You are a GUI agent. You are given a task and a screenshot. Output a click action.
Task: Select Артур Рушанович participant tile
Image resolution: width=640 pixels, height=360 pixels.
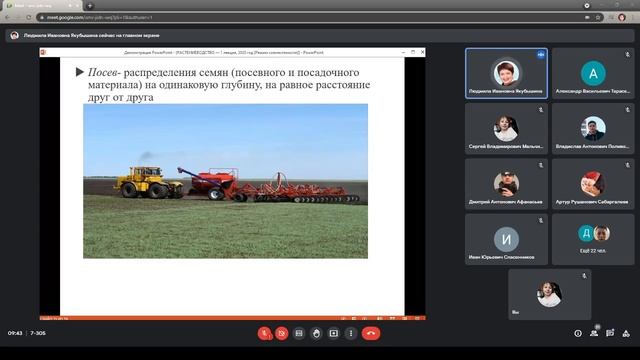[593, 184]
